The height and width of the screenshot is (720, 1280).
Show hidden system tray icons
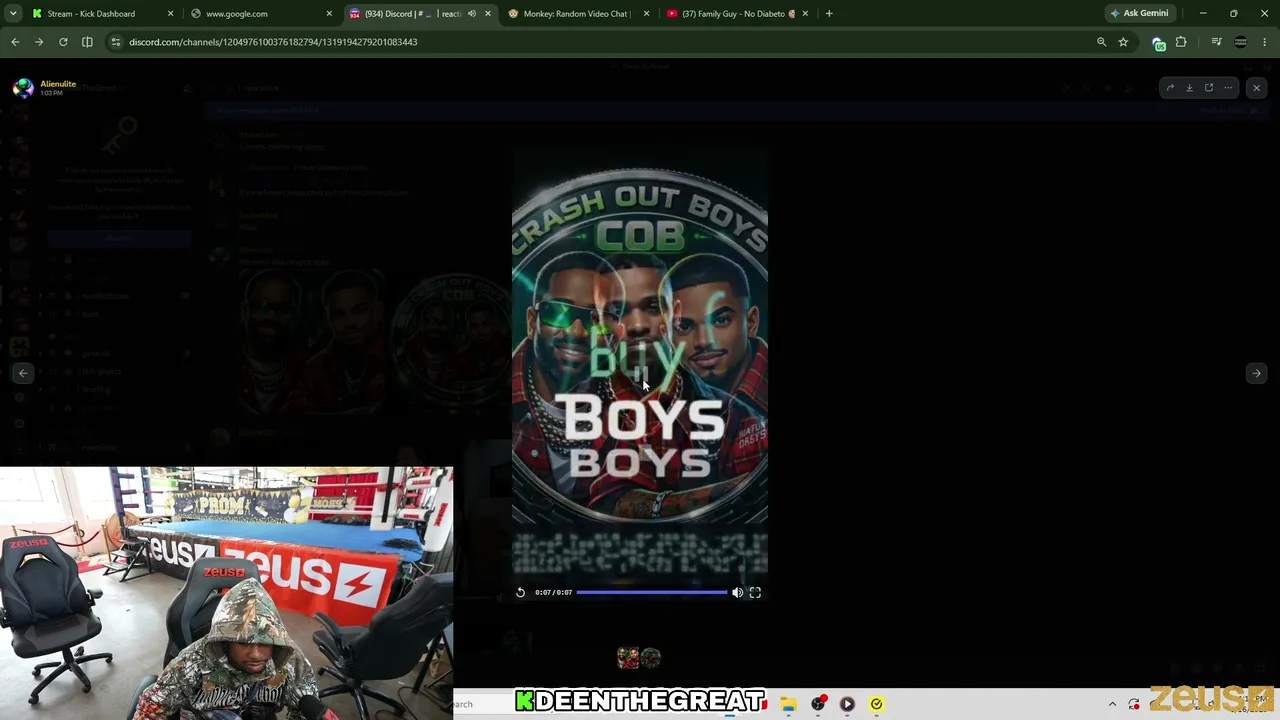(1112, 704)
